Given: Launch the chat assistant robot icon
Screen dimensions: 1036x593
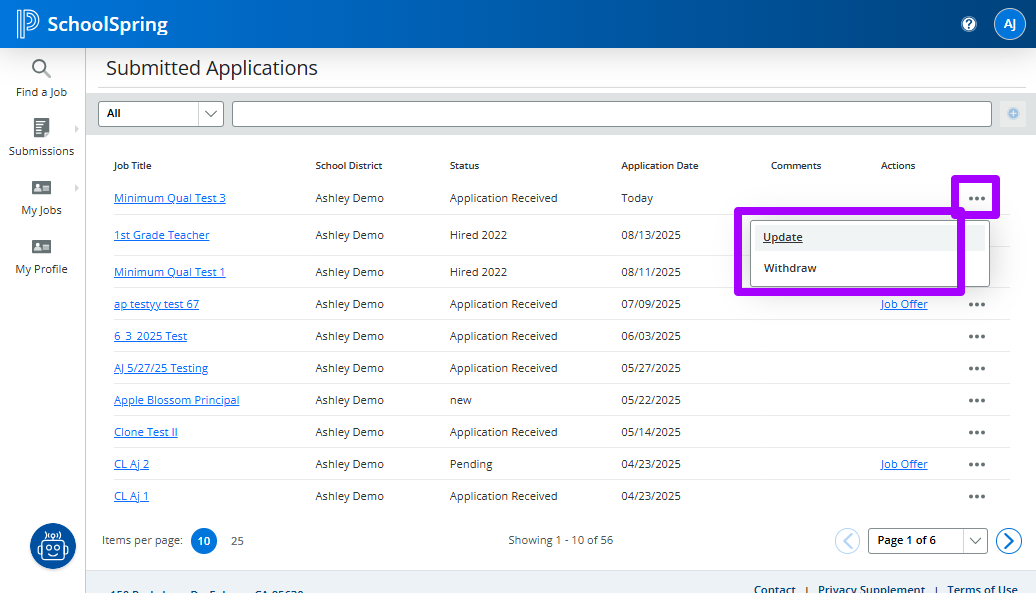Looking at the screenshot, I should 52,546.
